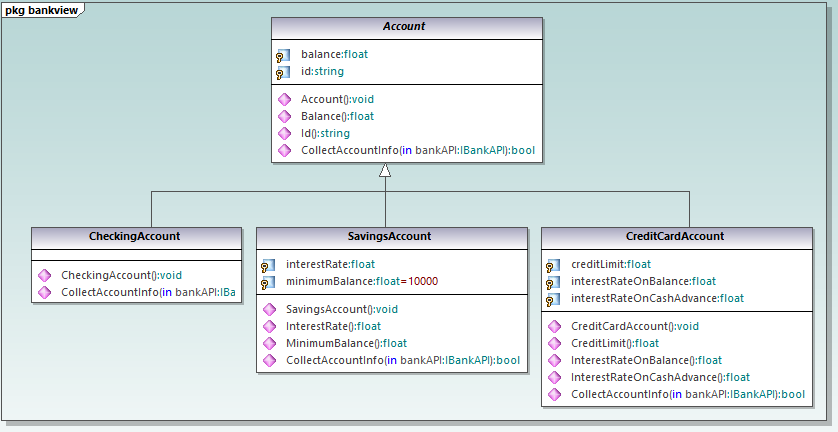Click the diamond icon next to CreditCardAccount():void

click(x=553, y=326)
